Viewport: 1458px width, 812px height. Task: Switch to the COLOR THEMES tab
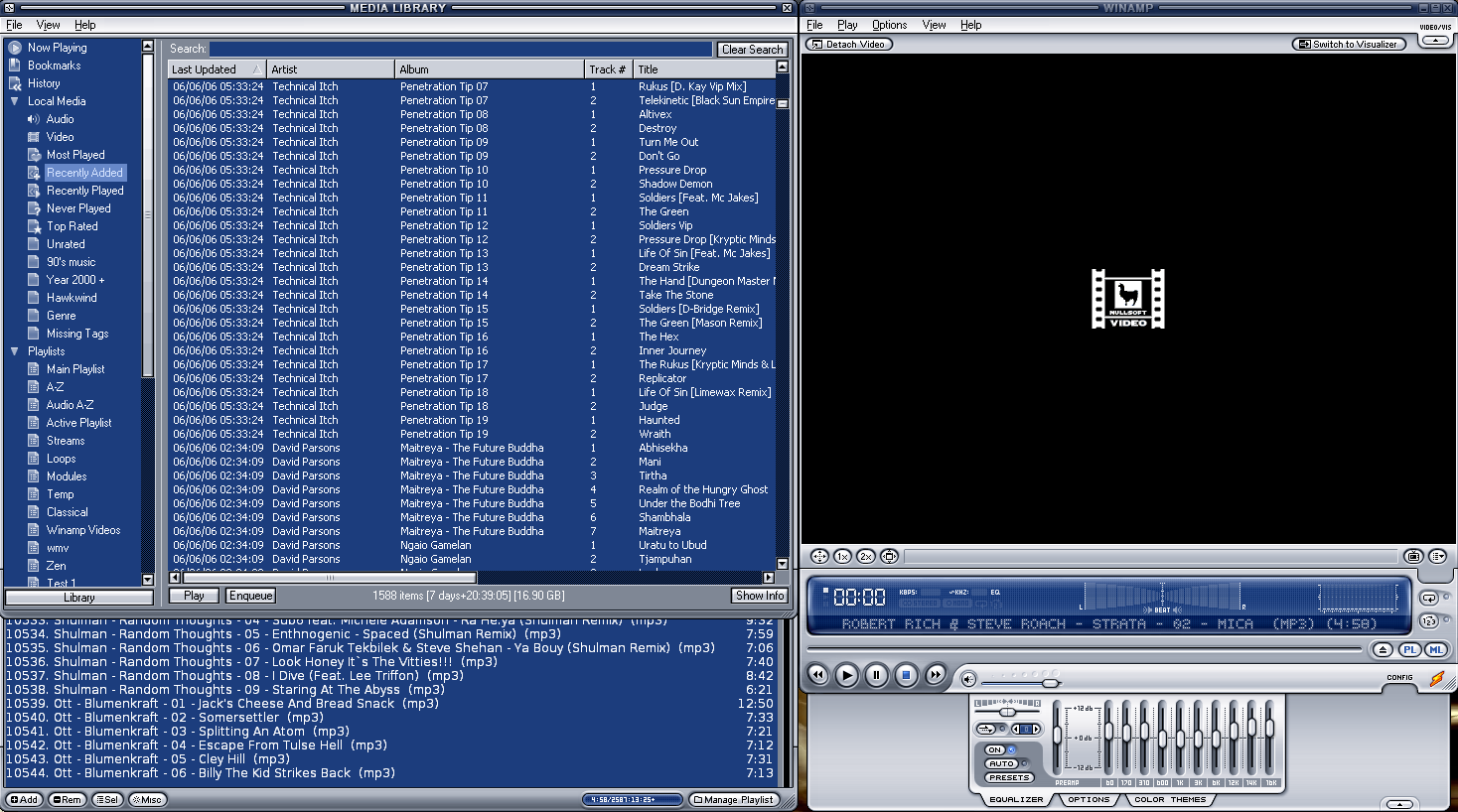pyautogui.click(x=1170, y=799)
